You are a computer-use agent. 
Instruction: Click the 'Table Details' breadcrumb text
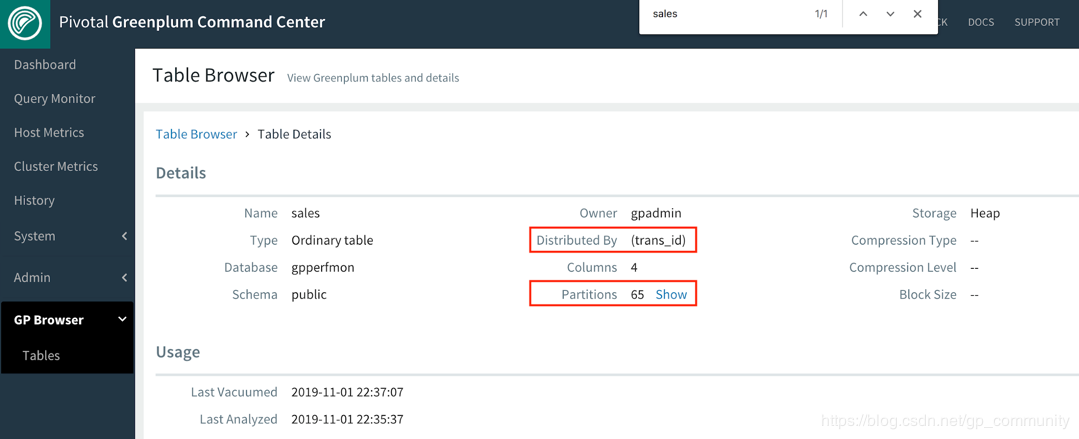(294, 134)
